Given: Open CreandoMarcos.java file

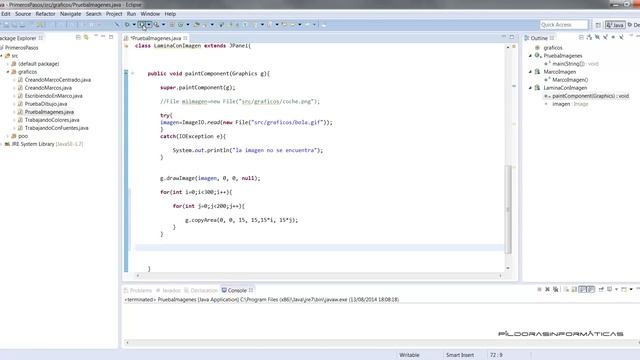Looking at the screenshot, I should (48, 88).
